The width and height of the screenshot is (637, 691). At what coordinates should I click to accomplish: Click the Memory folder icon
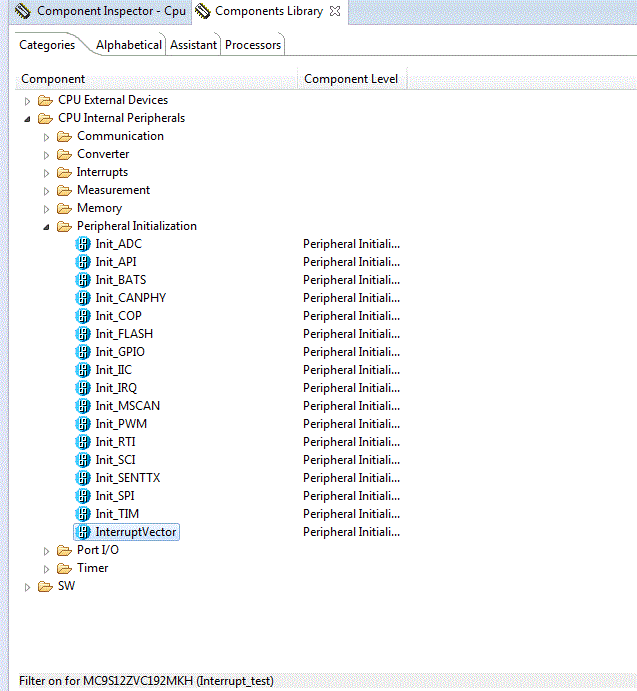[64, 208]
